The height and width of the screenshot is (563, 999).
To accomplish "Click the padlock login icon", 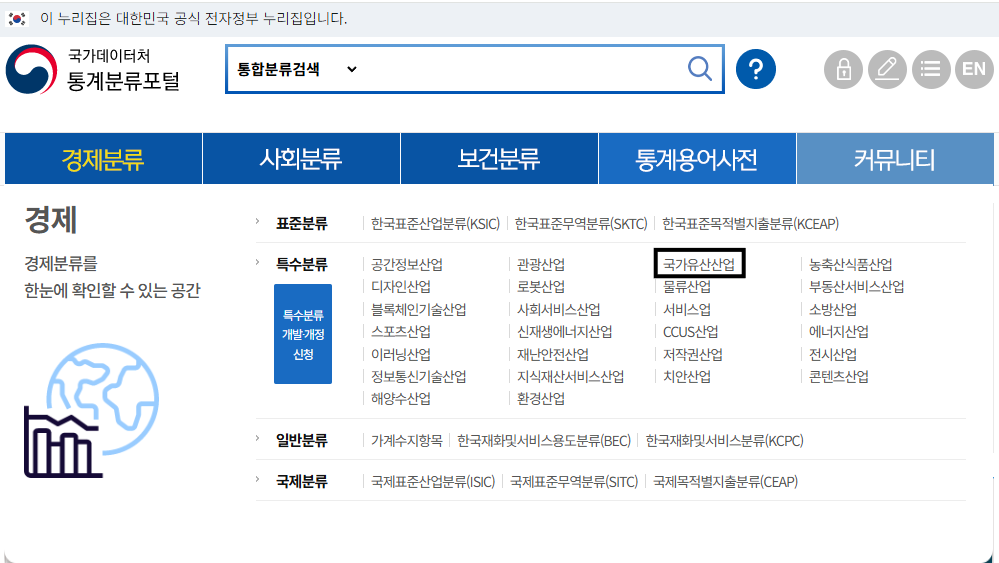I will (x=843, y=69).
